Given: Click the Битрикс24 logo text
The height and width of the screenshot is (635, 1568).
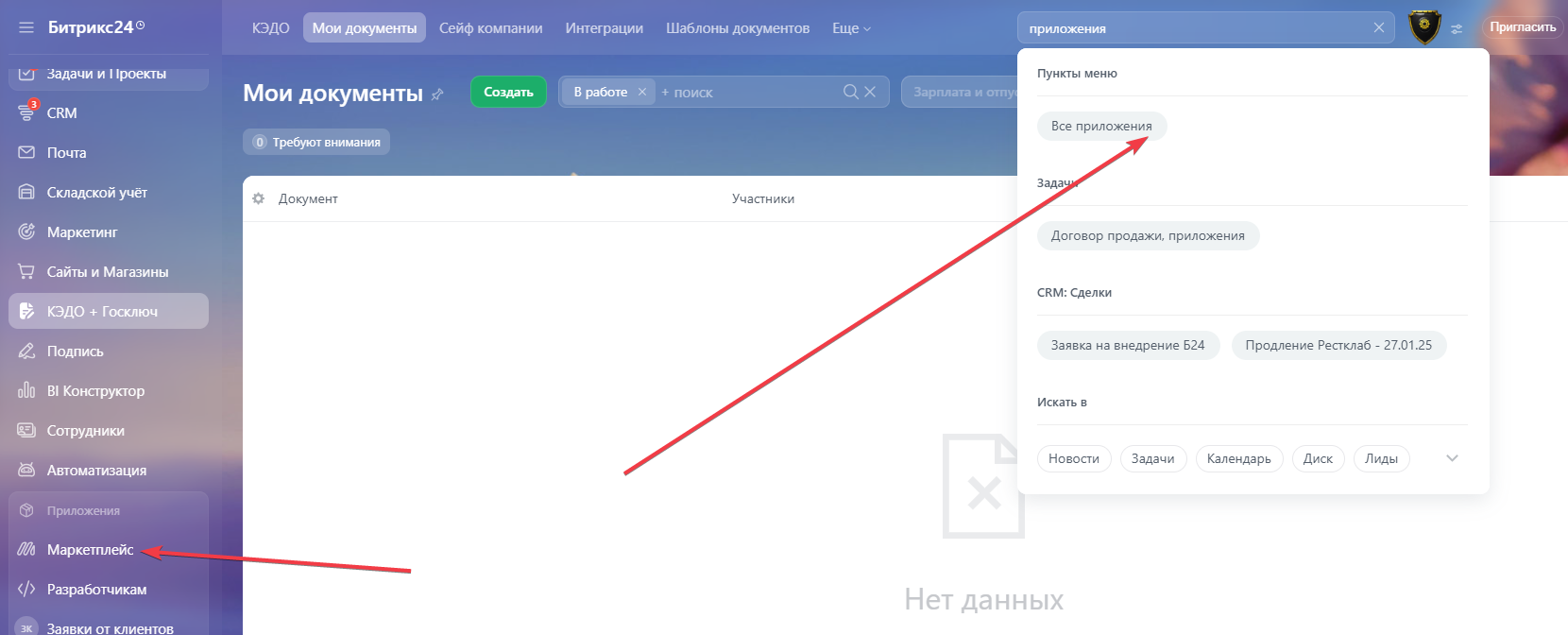Looking at the screenshot, I should pos(91,27).
